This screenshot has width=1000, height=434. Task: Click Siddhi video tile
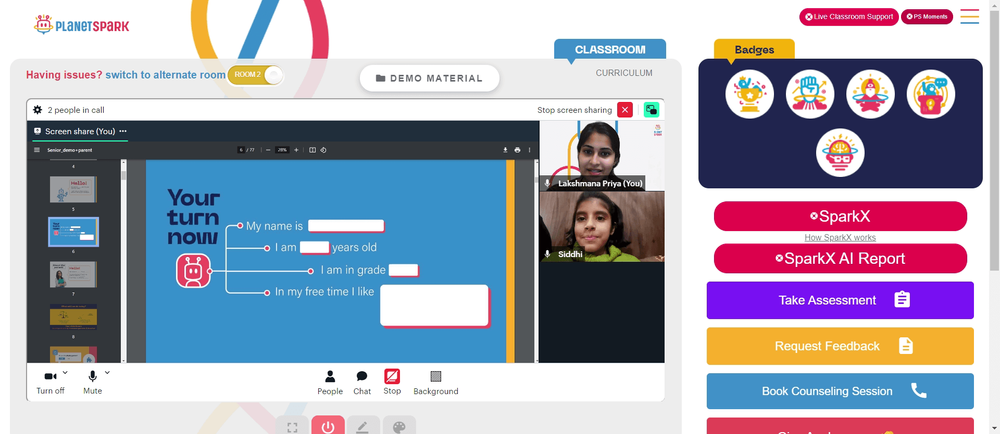pyautogui.click(x=602, y=227)
